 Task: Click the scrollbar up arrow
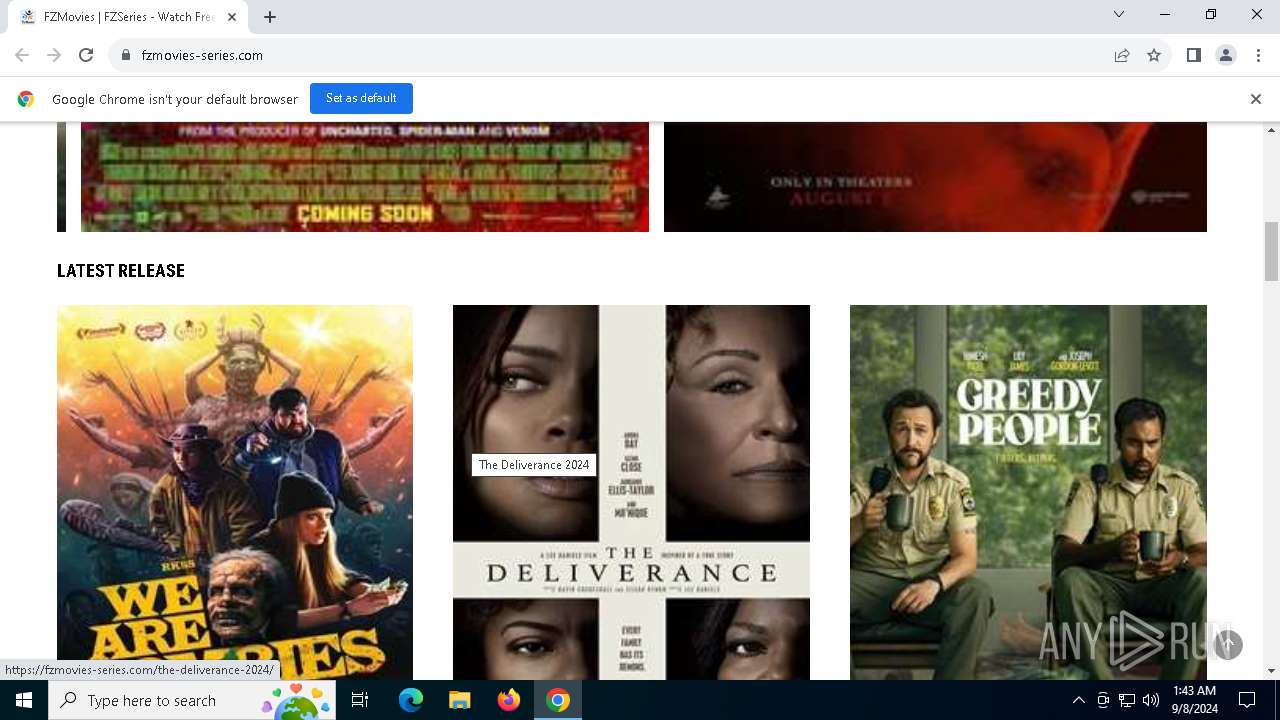pos(1272,130)
